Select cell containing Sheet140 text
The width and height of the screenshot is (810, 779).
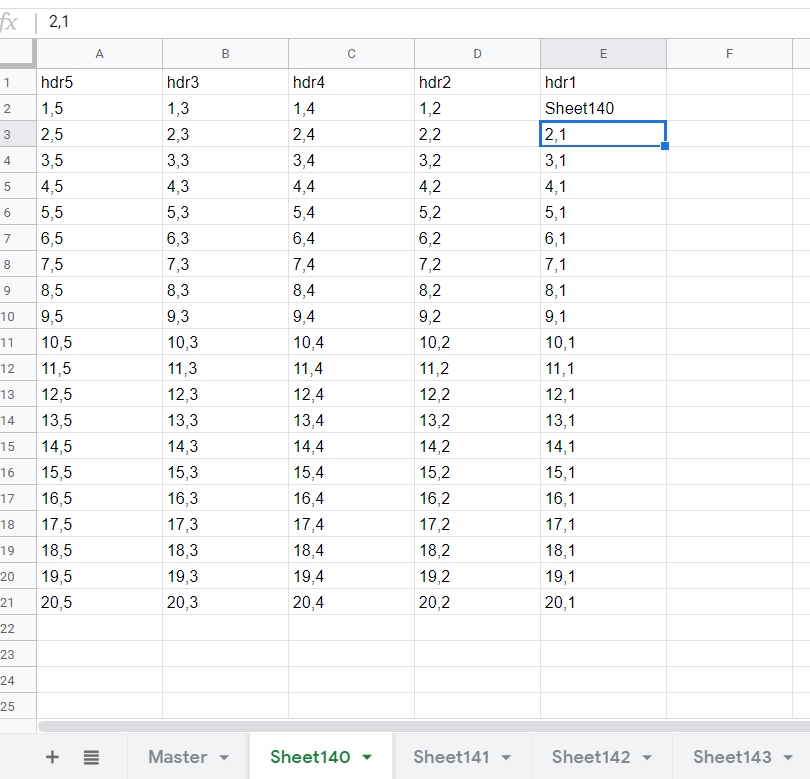pos(603,108)
